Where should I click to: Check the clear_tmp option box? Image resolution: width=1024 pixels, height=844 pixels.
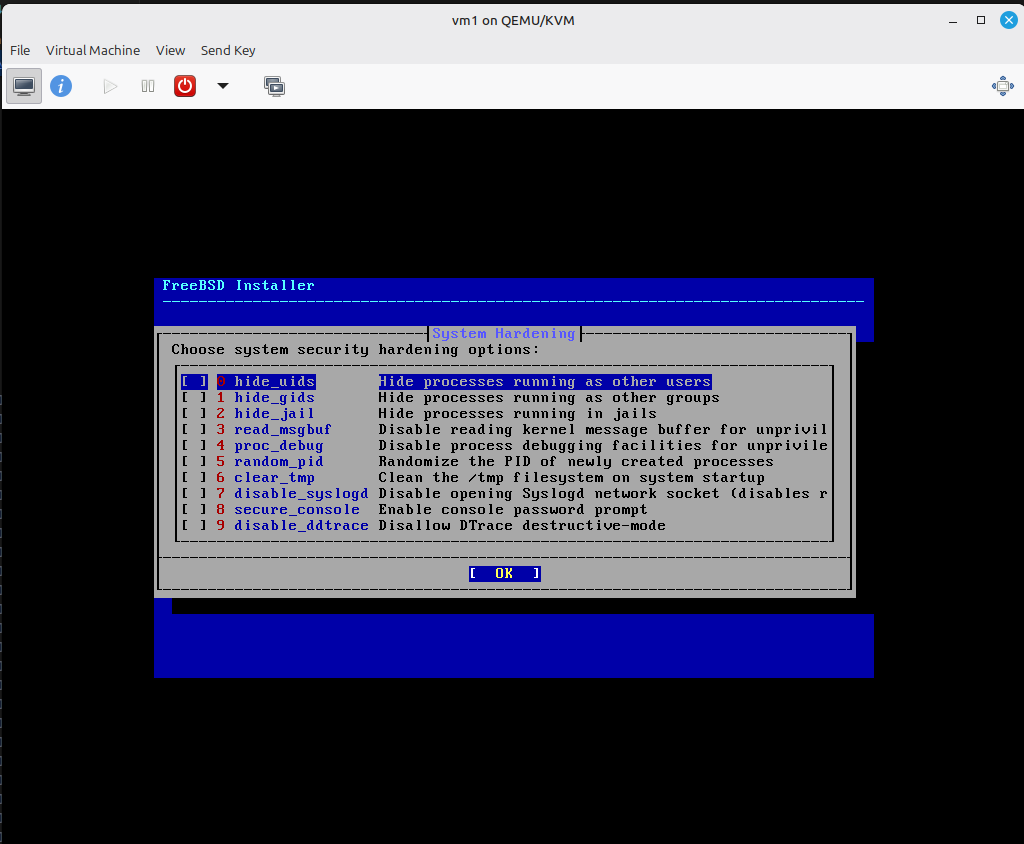pos(194,478)
